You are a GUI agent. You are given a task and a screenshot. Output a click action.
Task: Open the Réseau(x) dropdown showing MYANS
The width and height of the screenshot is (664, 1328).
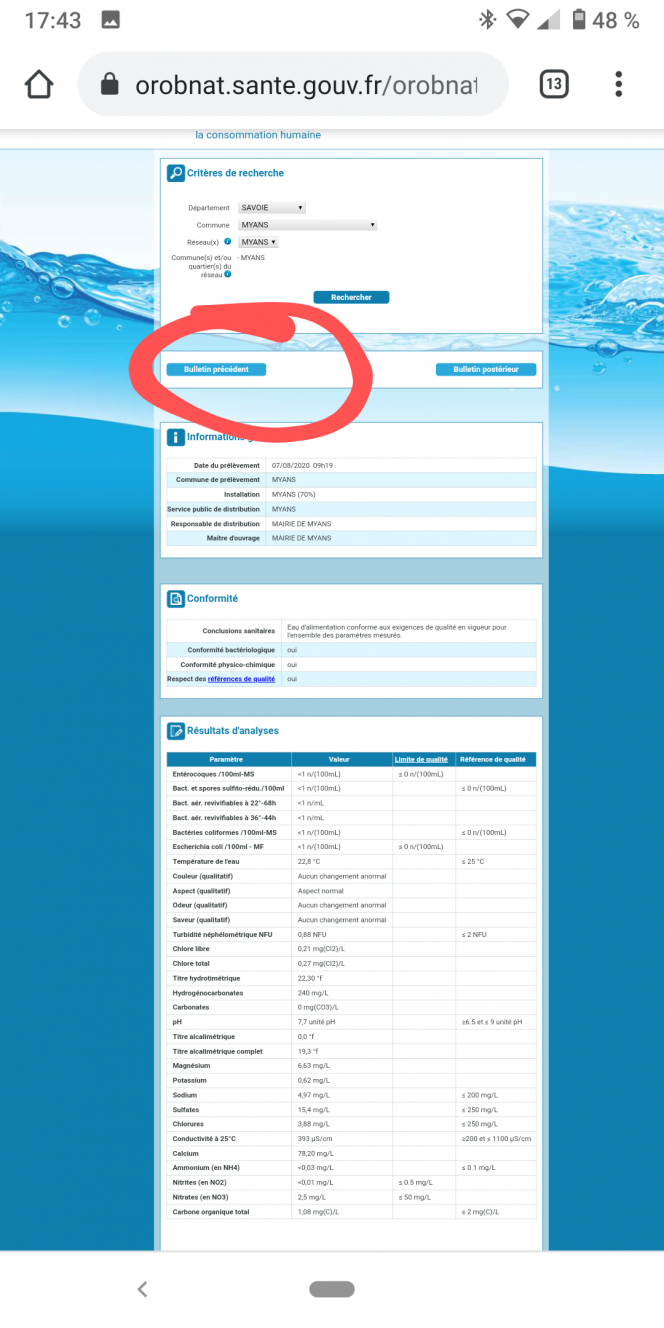click(258, 242)
